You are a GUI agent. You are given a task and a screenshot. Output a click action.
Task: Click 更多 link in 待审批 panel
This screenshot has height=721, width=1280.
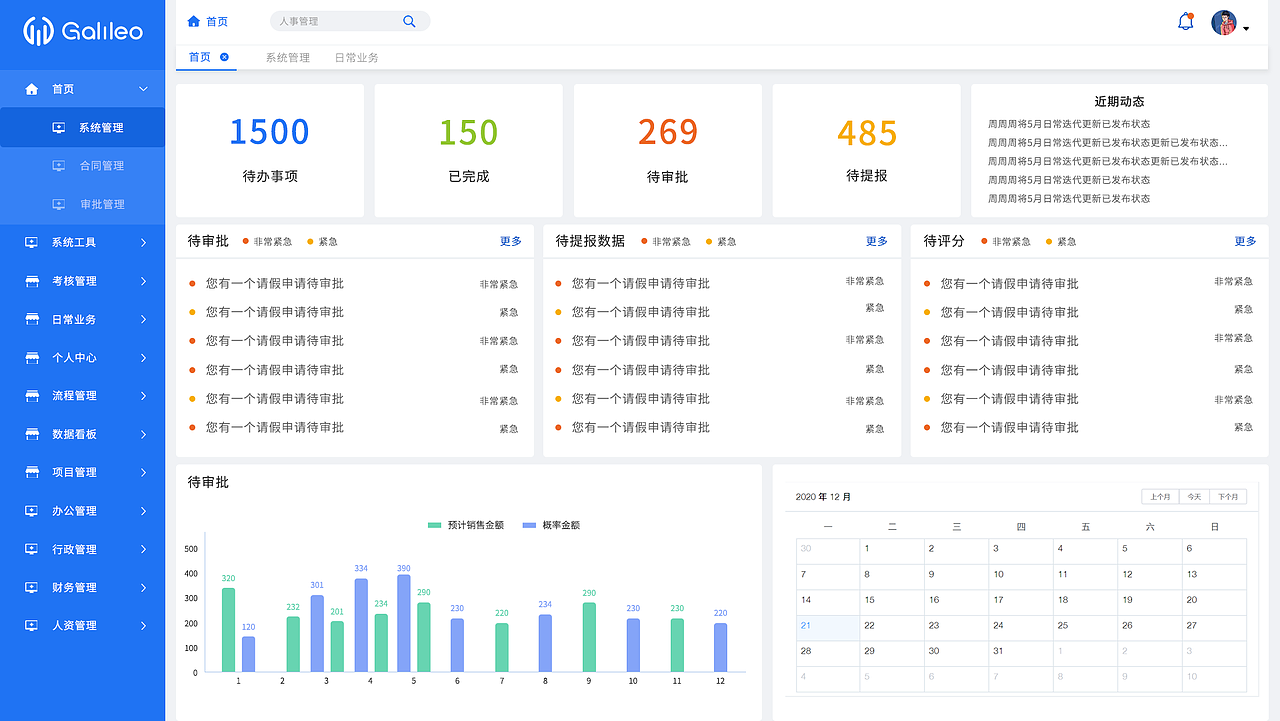pyautogui.click(x=511, y=241)
